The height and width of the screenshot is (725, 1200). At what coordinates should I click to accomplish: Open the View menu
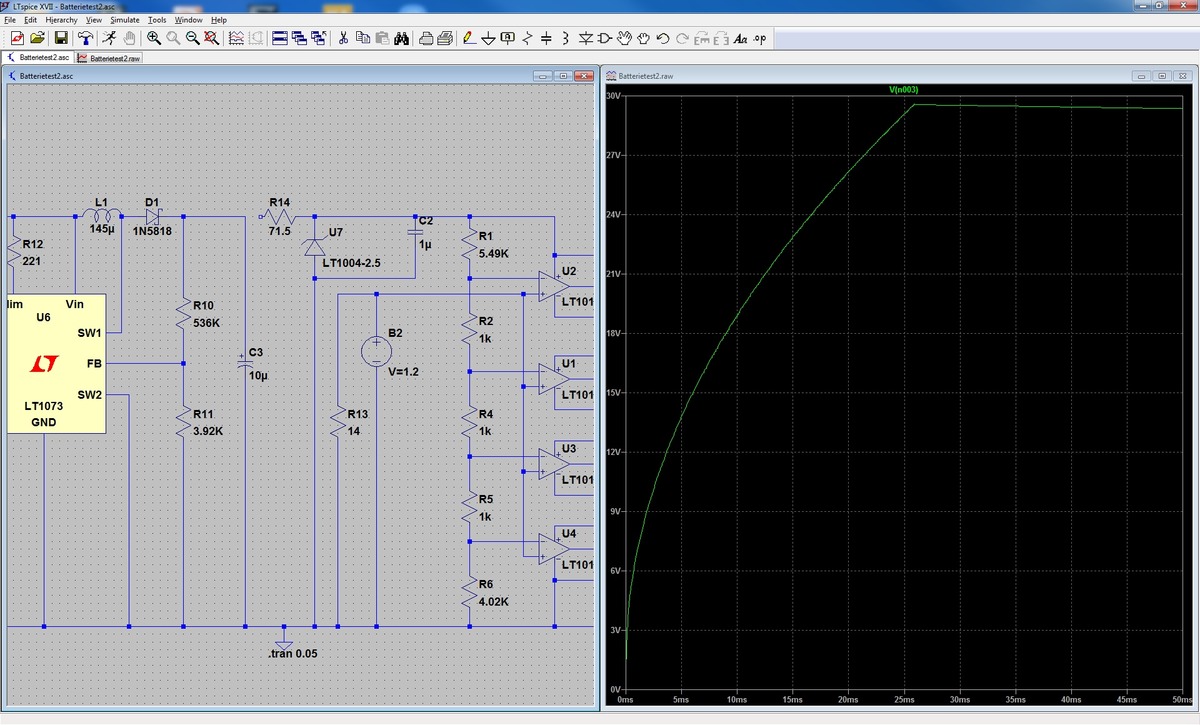point(94,20)
